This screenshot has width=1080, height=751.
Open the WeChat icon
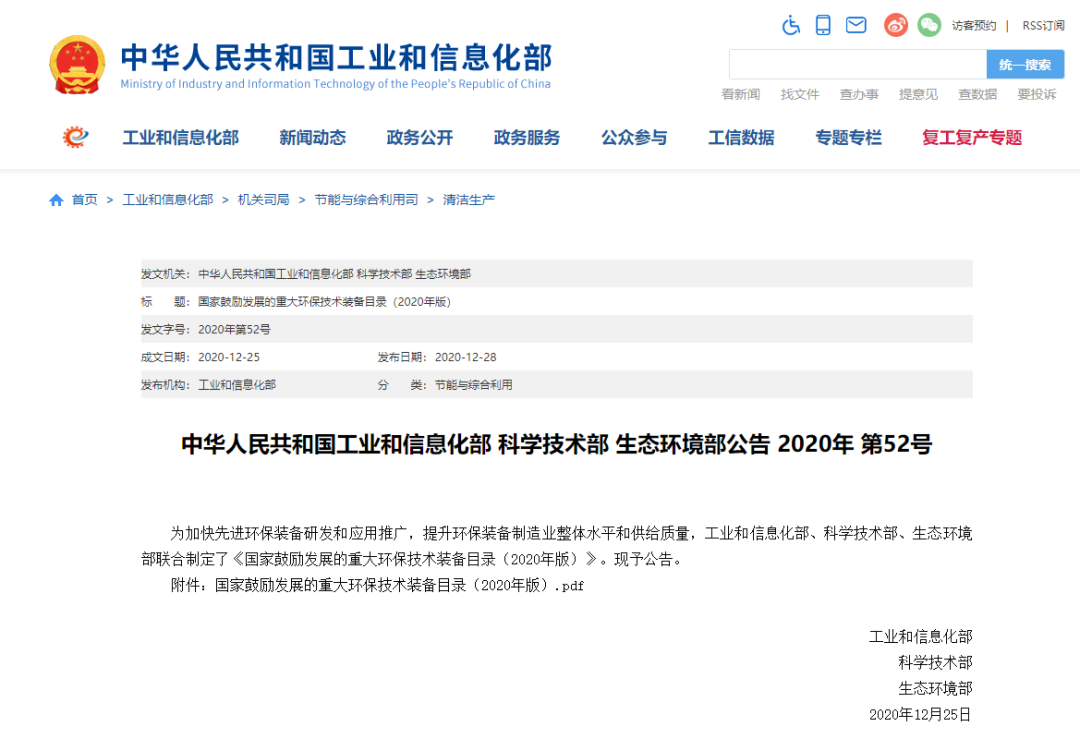(928, 25)
